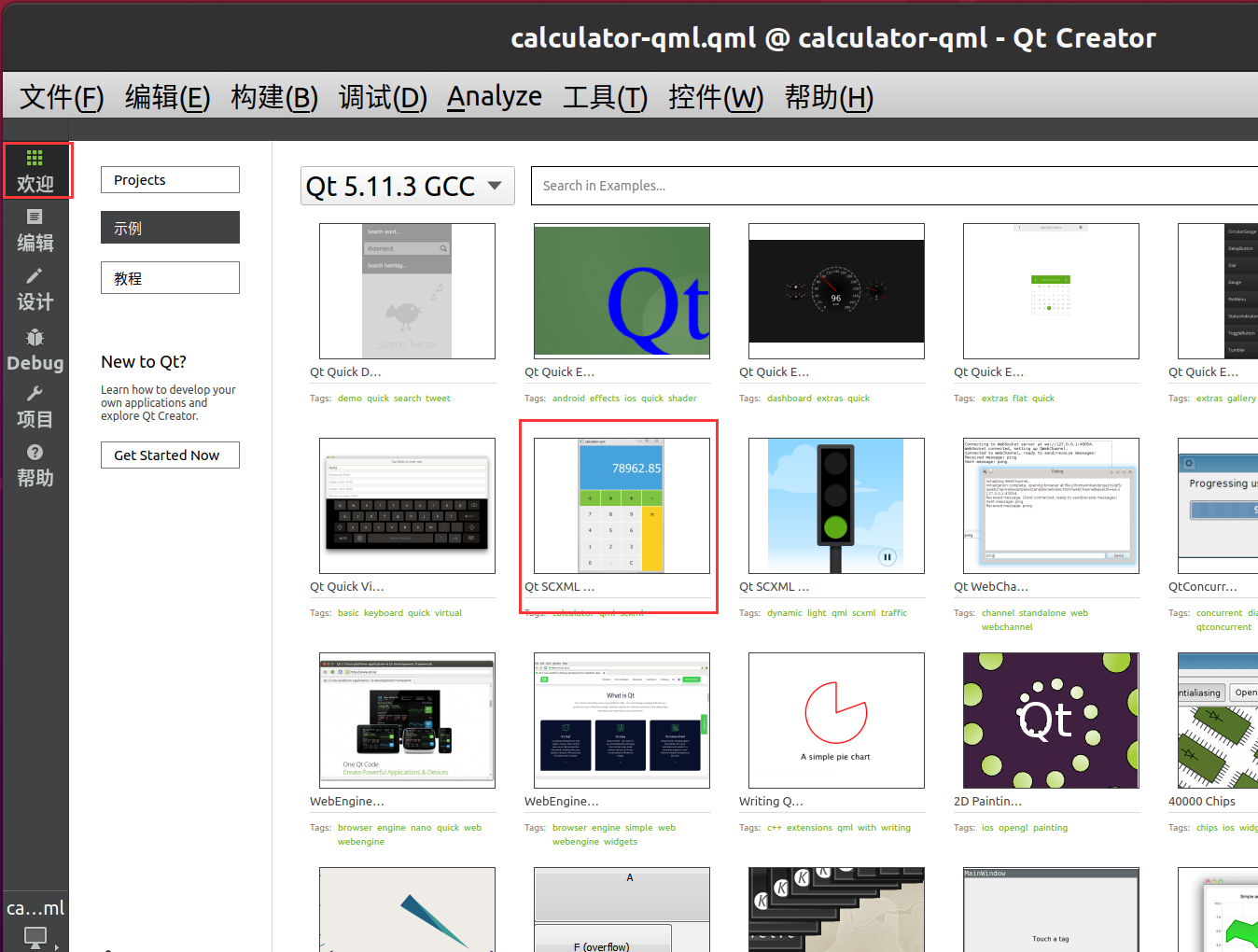Open the 帮助(H) menu

point(829,96)
